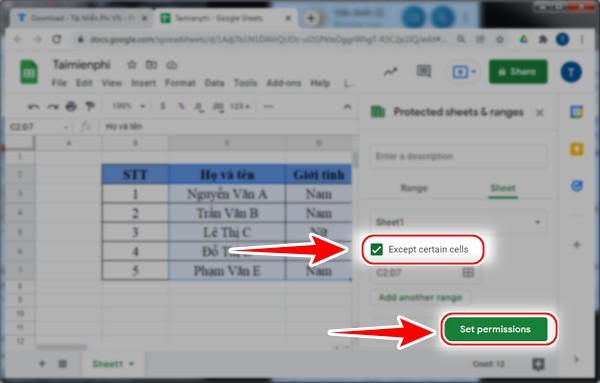The image size is (600, 383).
Task: Click the horizontal scrollbar of the sheet
Action: (62, 347)
